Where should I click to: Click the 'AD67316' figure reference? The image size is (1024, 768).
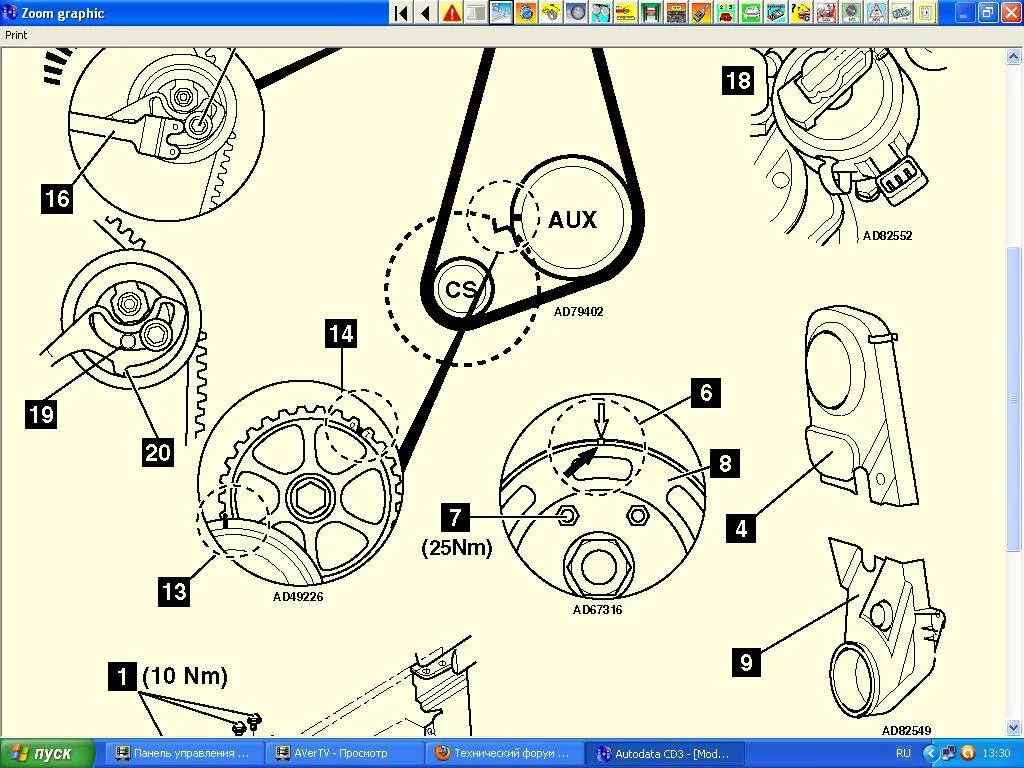(598, 609)
